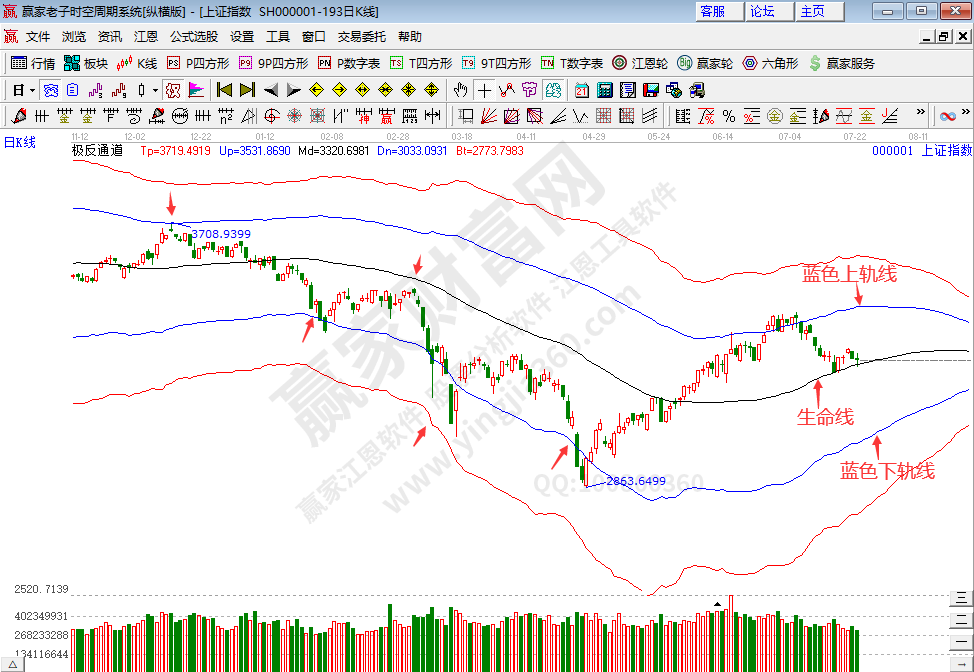Viewport: 974px width, 672px height.
Task: Open the 行情 market quotes view
Action: tap(33, 63)
